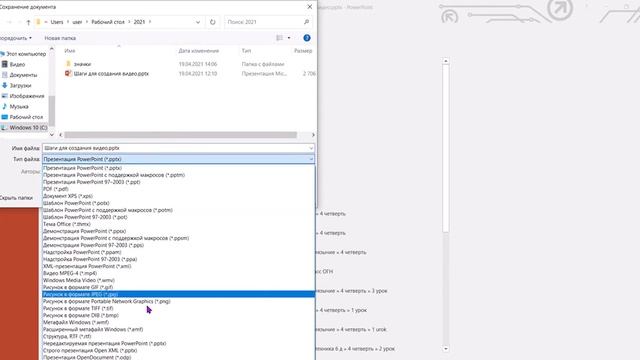Click the Up one level arrow
Viewport: 640px width, 360px height.
click(x=28, y=22)
